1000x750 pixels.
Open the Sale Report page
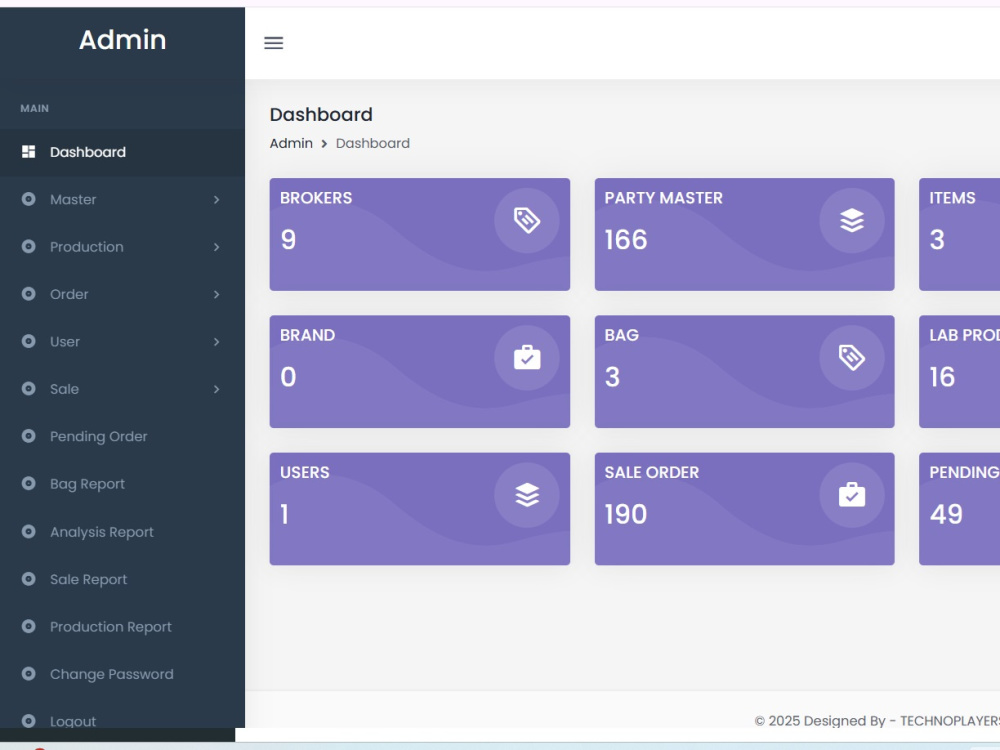pyautogui.click(x=122, y=580)
